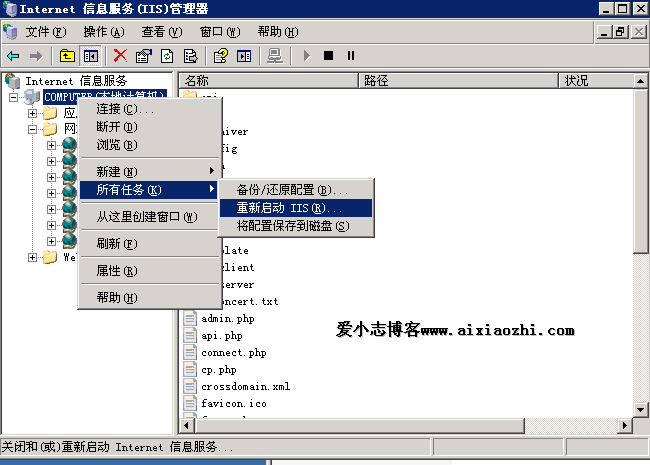
Task: Expand the first website node in tree
Action: coord(51,145)
